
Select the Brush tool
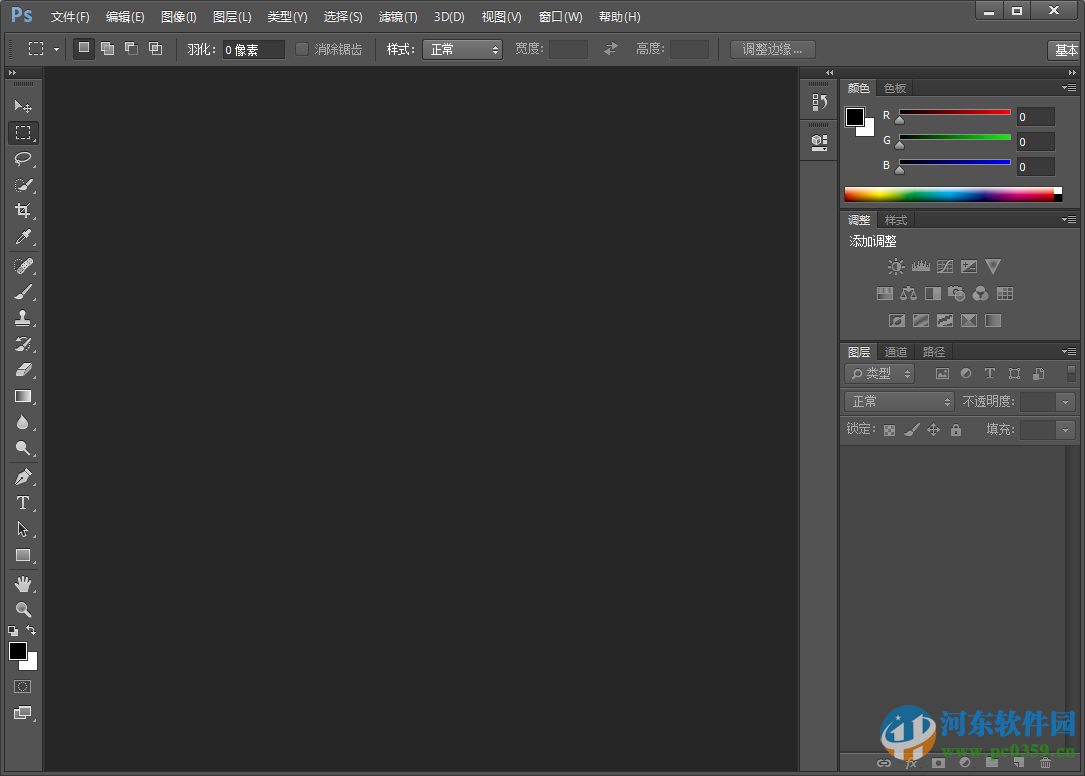pos(23,291)
